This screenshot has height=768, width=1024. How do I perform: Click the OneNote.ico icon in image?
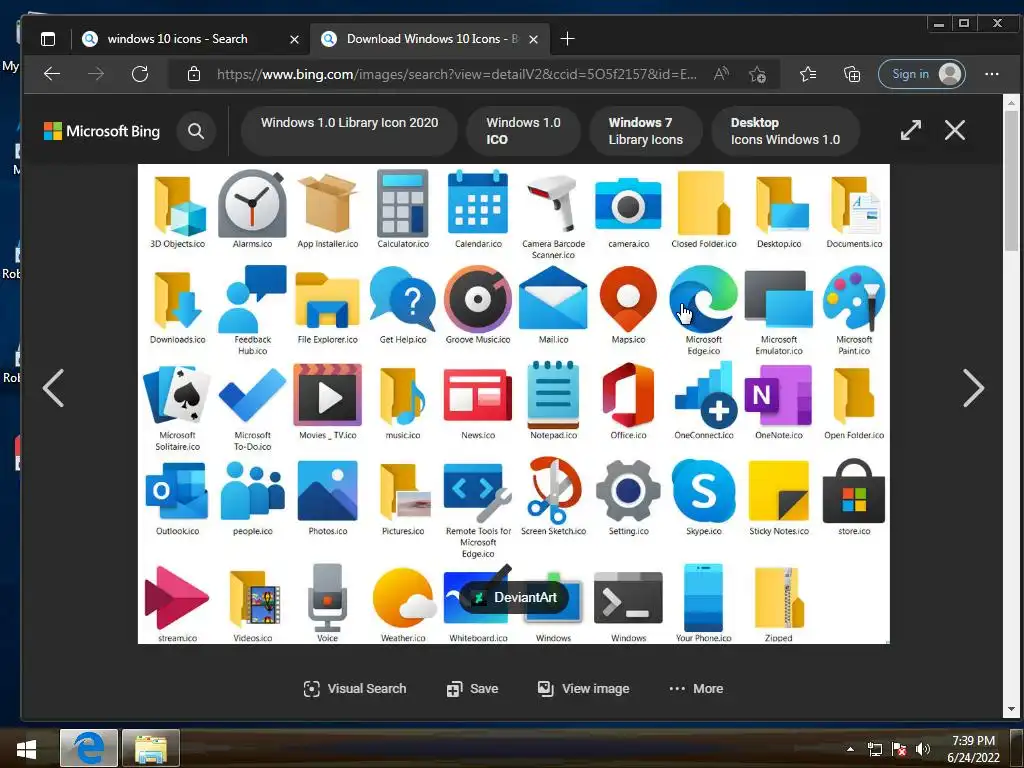[778, 395]
